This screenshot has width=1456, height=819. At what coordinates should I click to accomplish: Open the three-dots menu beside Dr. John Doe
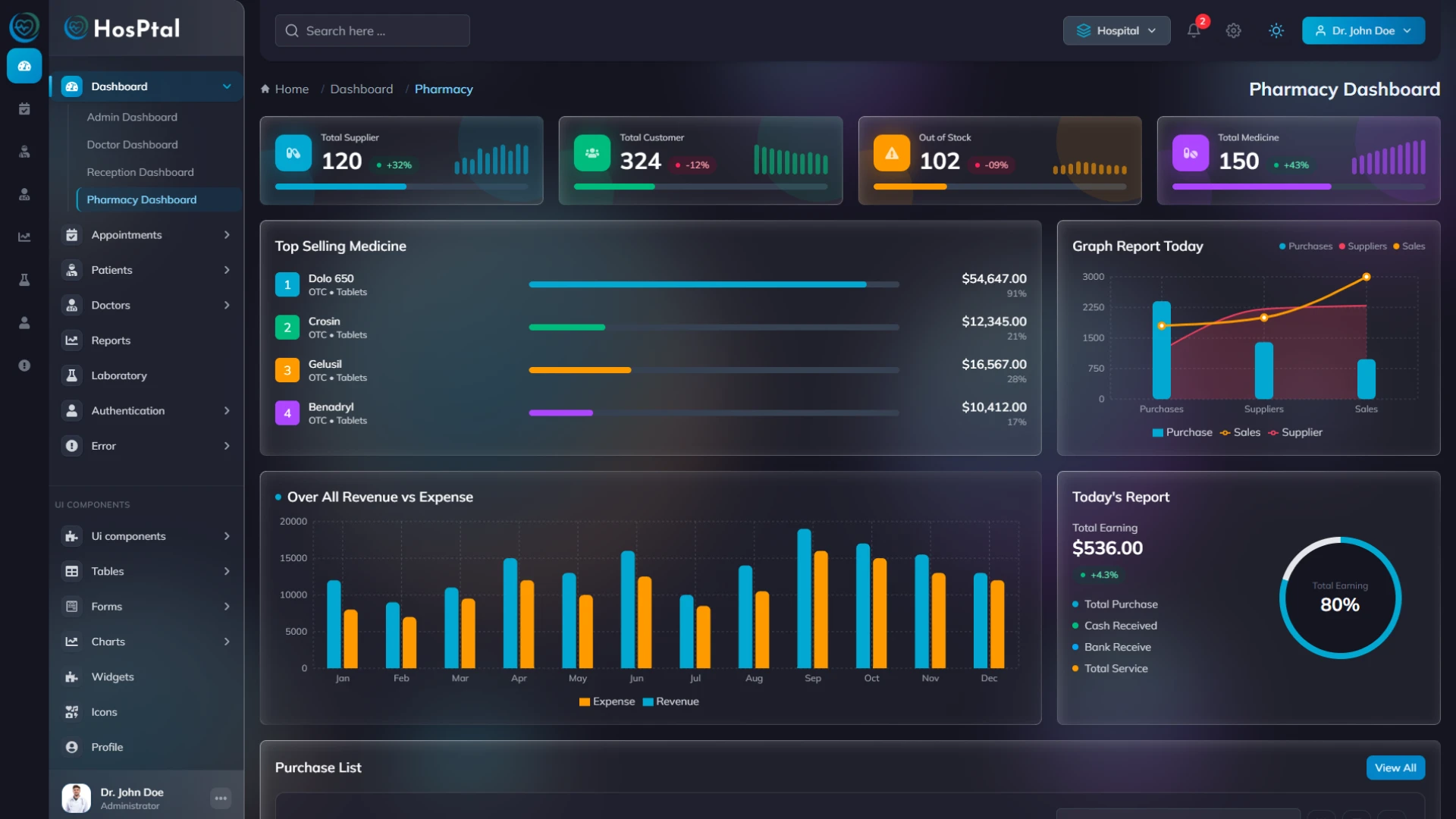[221, 799]
